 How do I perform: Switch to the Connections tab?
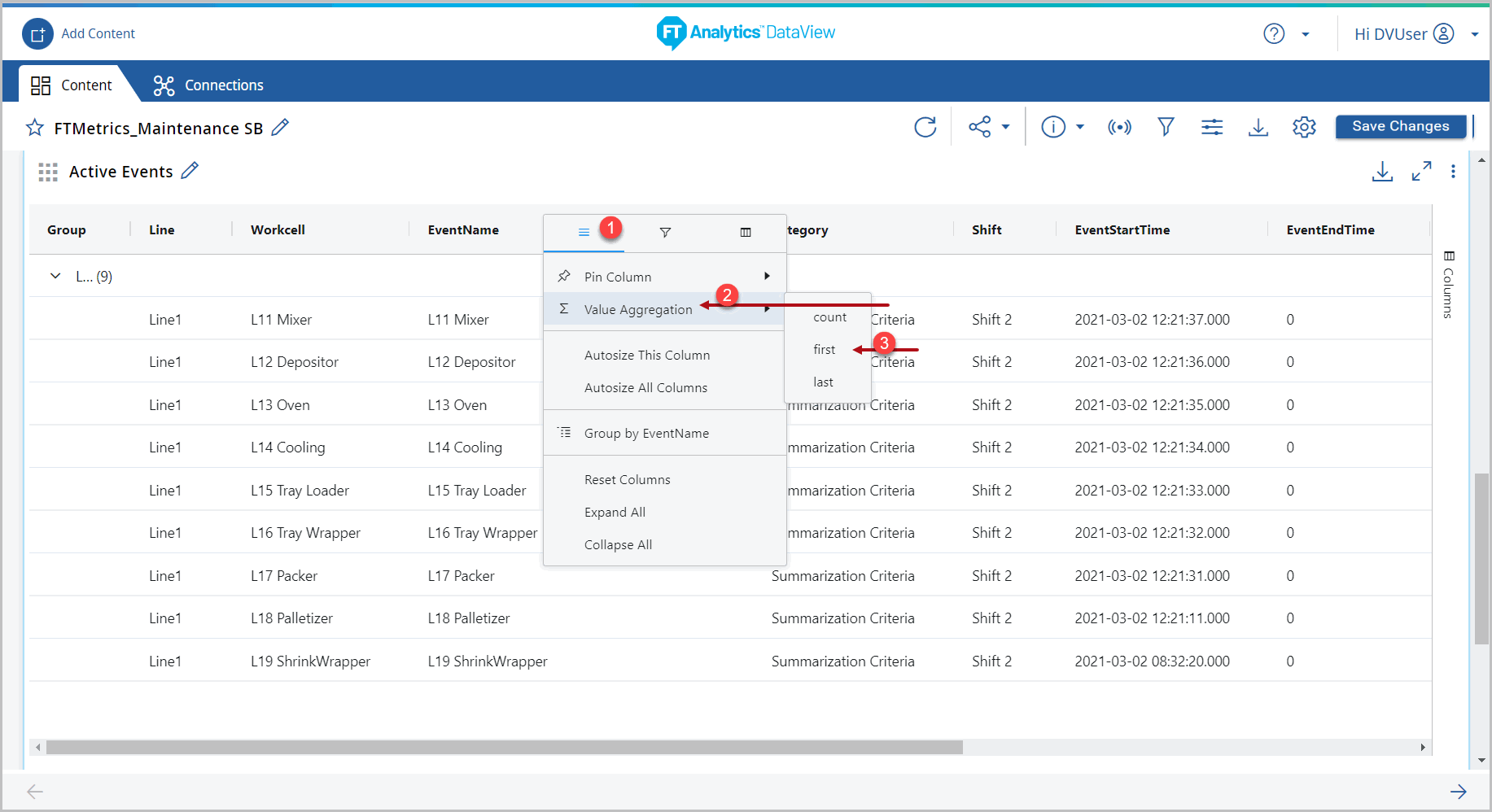208,85
